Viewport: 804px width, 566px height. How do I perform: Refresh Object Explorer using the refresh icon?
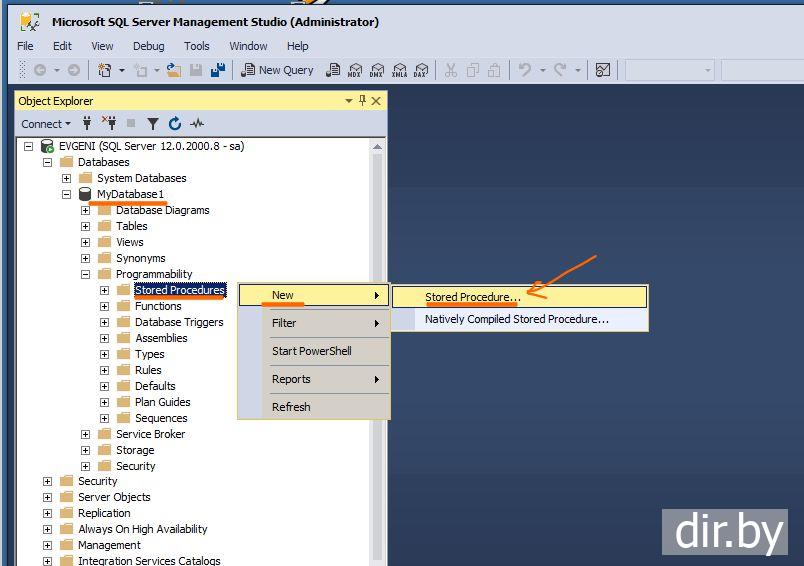[x=175, y=124]
